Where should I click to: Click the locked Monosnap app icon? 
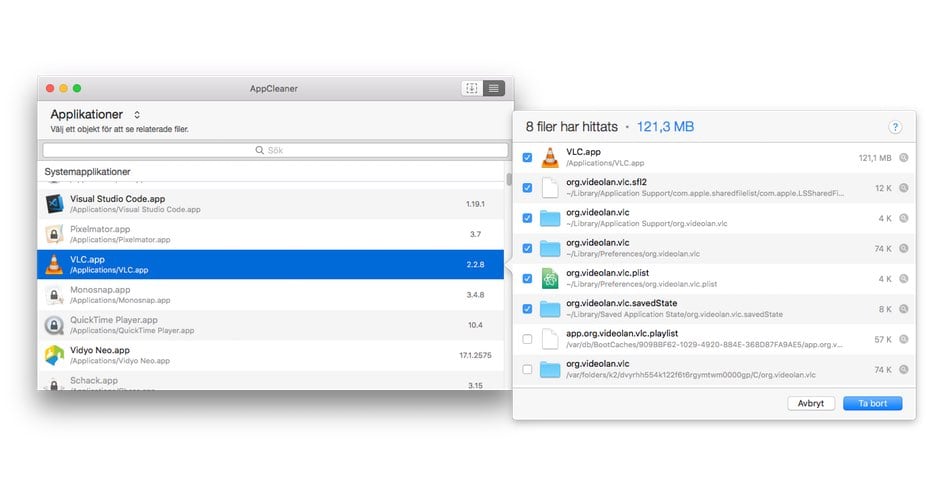[x=55, y=295]
